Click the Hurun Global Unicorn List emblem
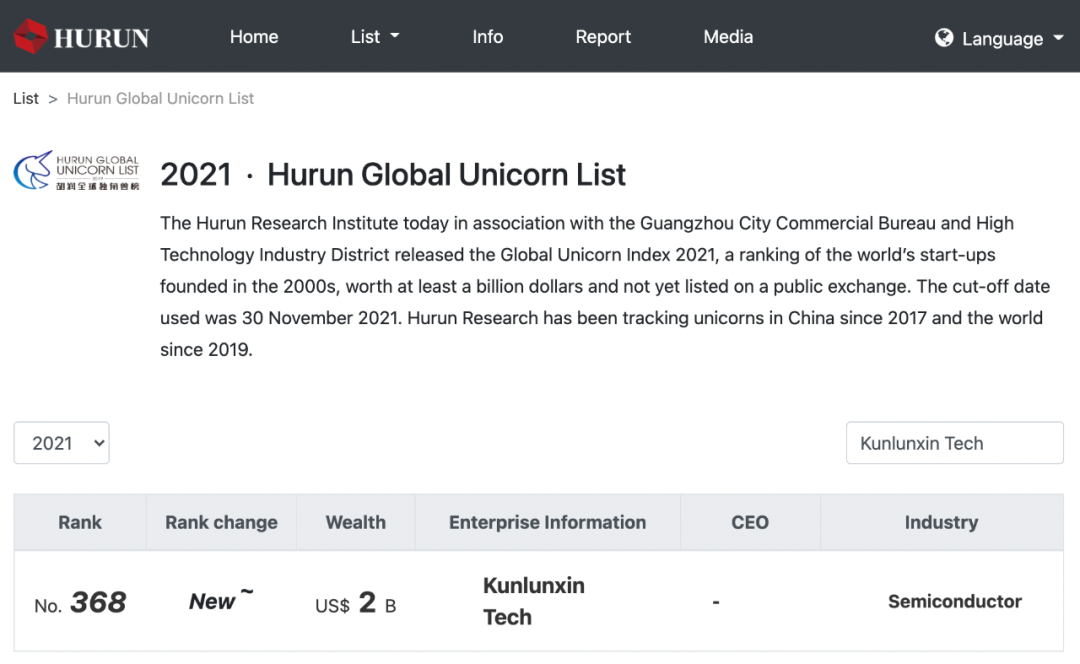Screen dimensions: 1080x664 [76, 170]
